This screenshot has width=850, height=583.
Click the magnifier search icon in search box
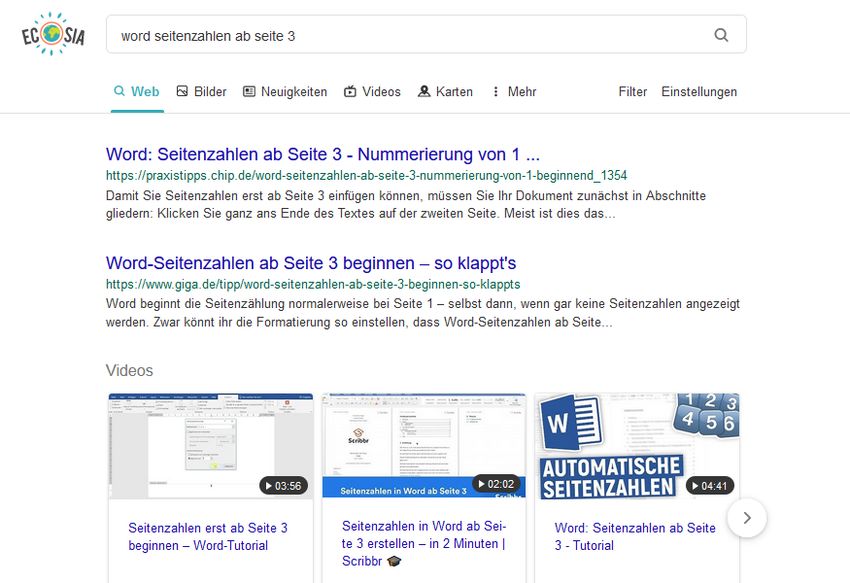(721, 35)
